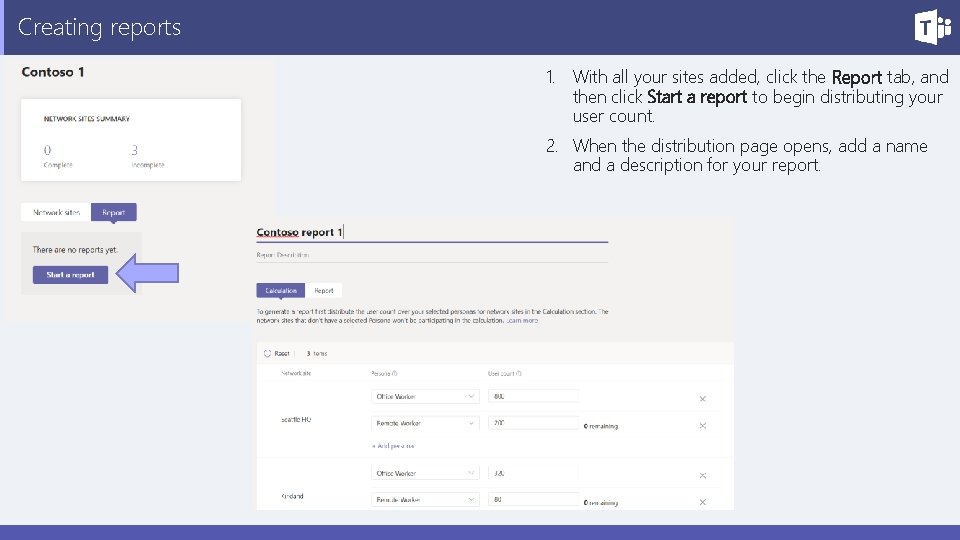Click the User count column info icon

[519, 373]
